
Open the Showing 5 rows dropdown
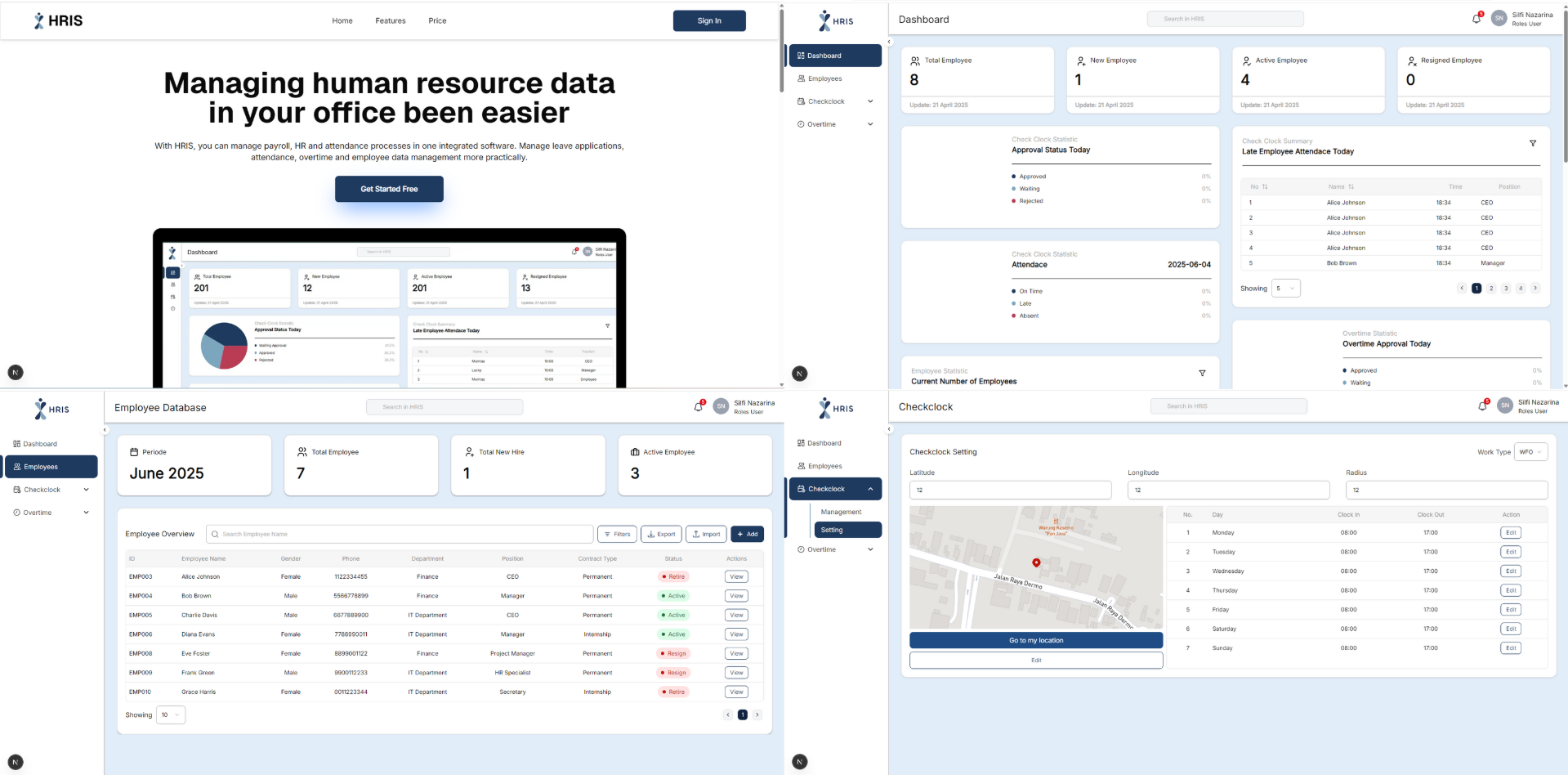pyautogui.click(x=1285, y=288)
